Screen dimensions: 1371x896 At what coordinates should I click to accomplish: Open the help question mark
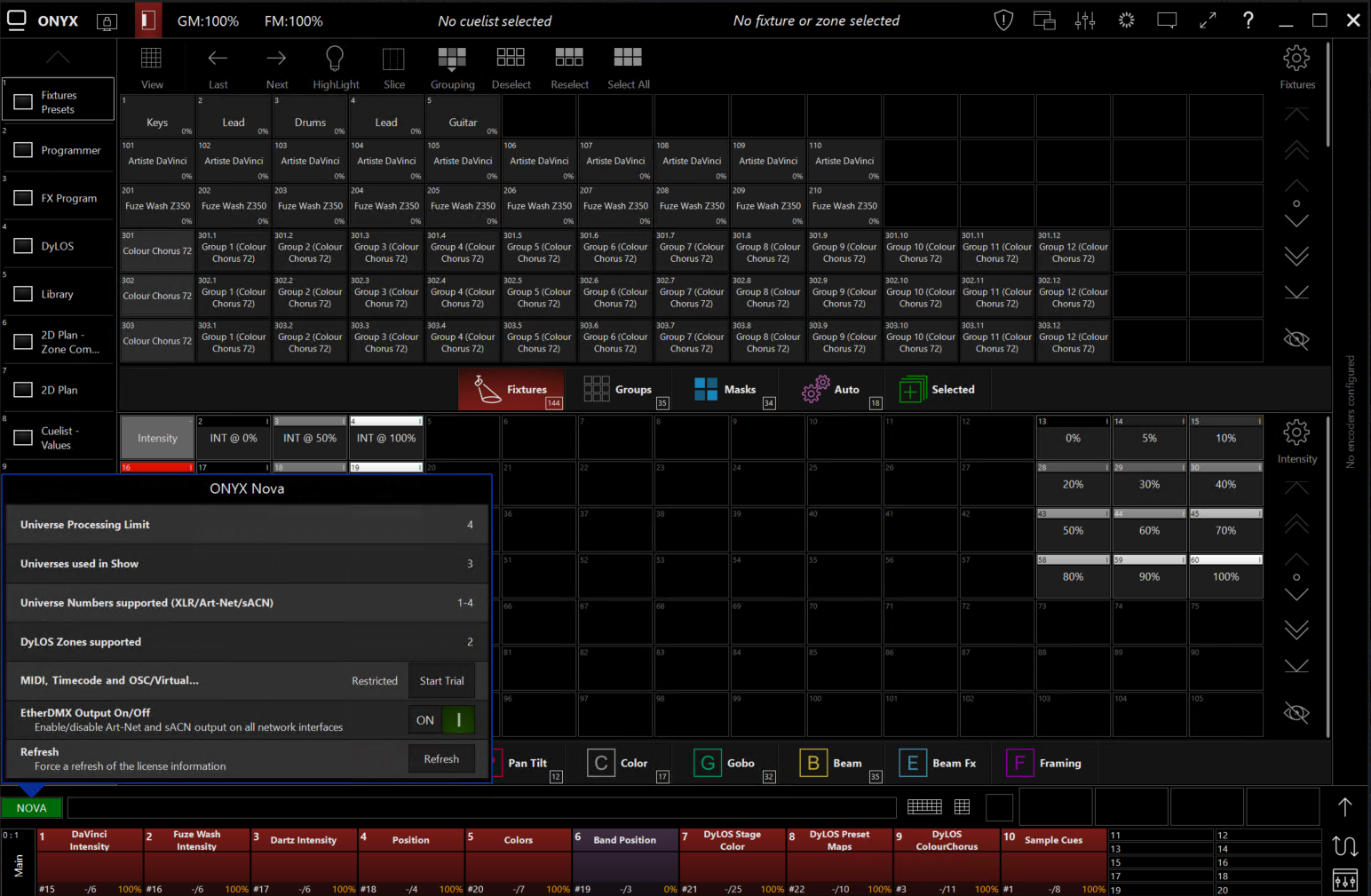[x=1248, y=20]
